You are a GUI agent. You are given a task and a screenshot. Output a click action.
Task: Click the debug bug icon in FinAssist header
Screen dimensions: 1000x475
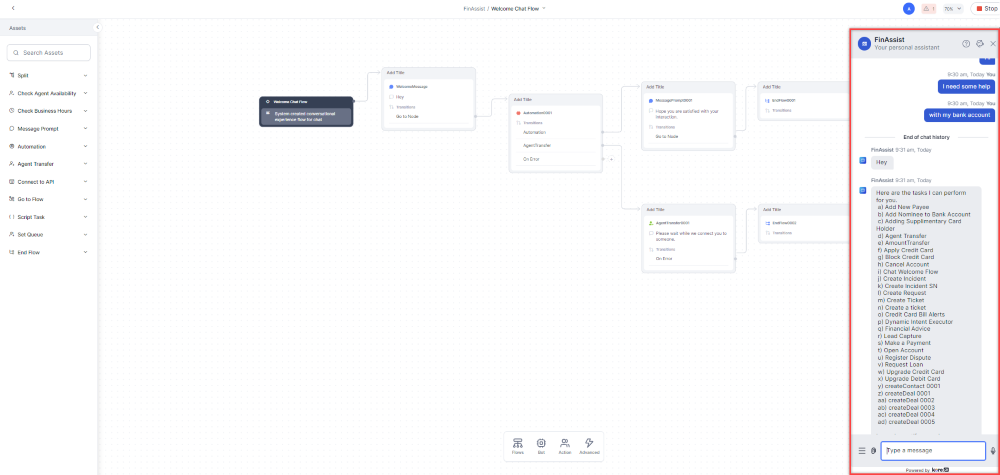980,44
